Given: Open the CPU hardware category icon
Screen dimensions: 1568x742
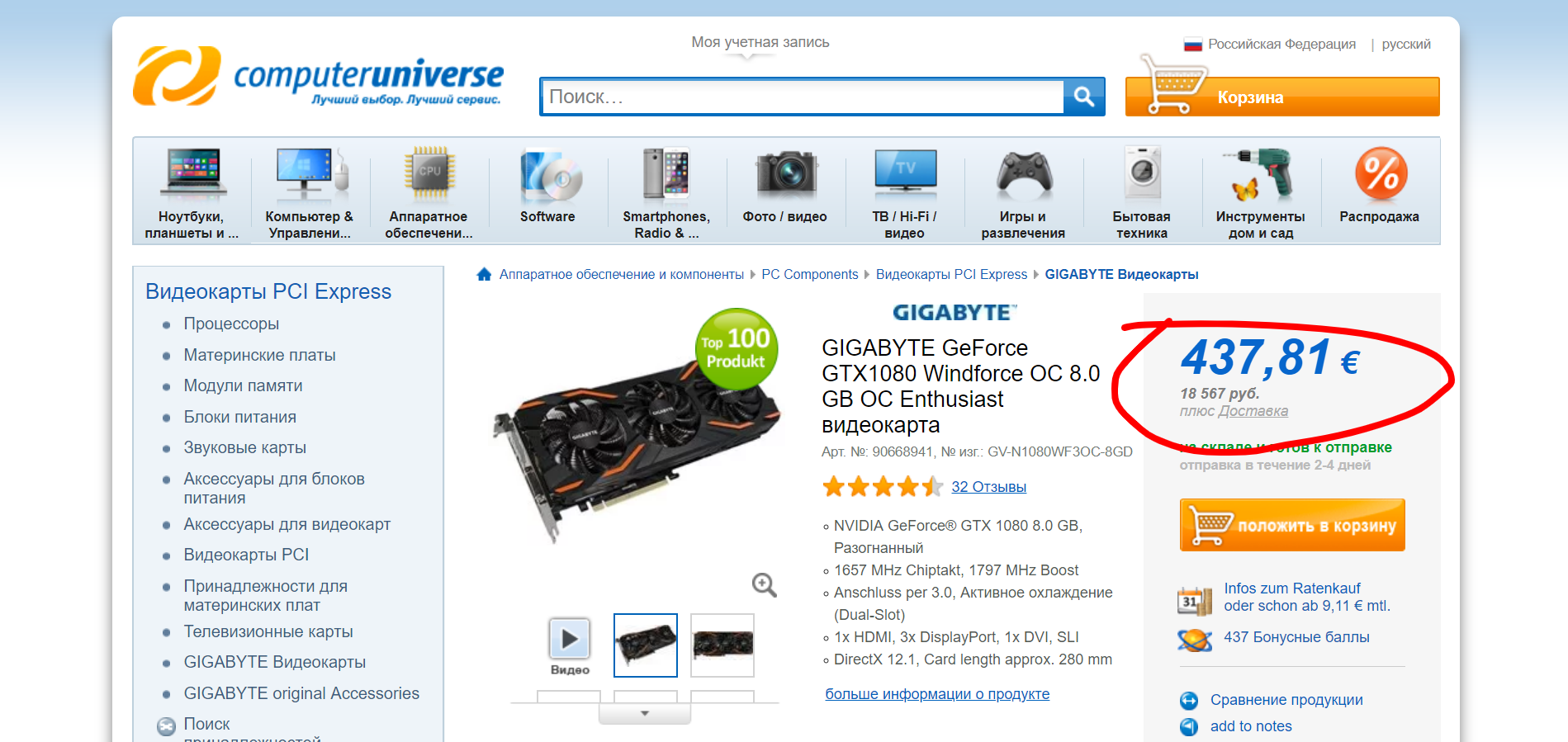Looking at the screenshot, I should point(429,174).
